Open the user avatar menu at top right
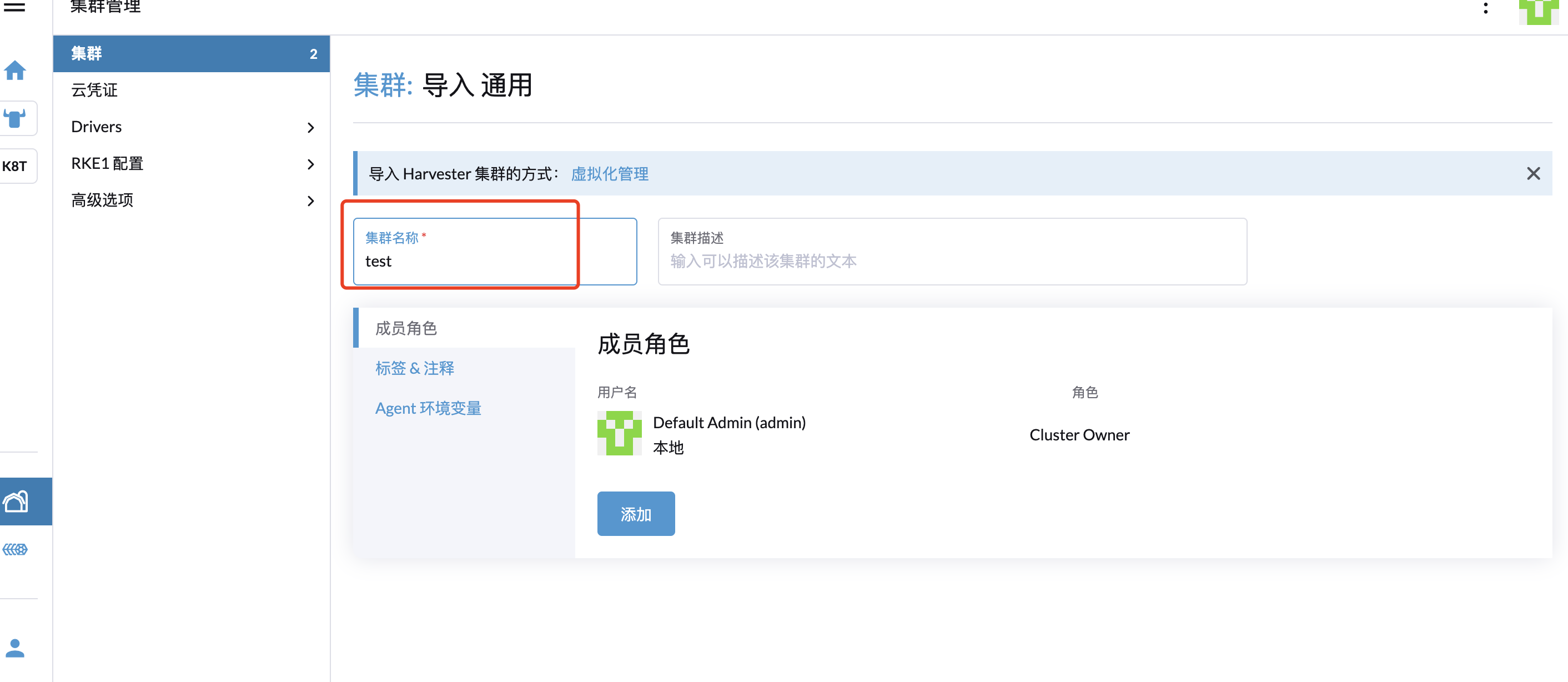Image resolution: width=1568 pixels, height=682 pixels. pyautogui.click(x=1539, y=11)
